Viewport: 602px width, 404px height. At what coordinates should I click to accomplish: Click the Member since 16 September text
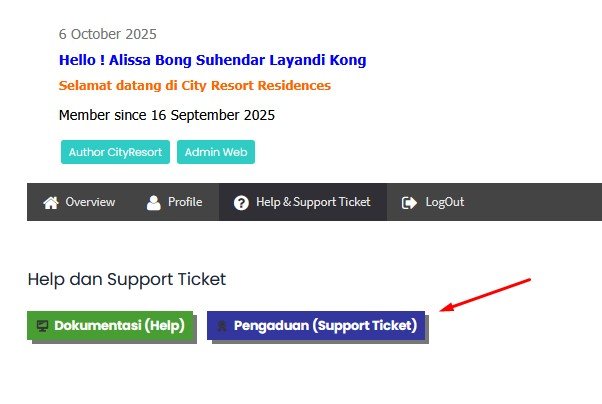point(166,115)
